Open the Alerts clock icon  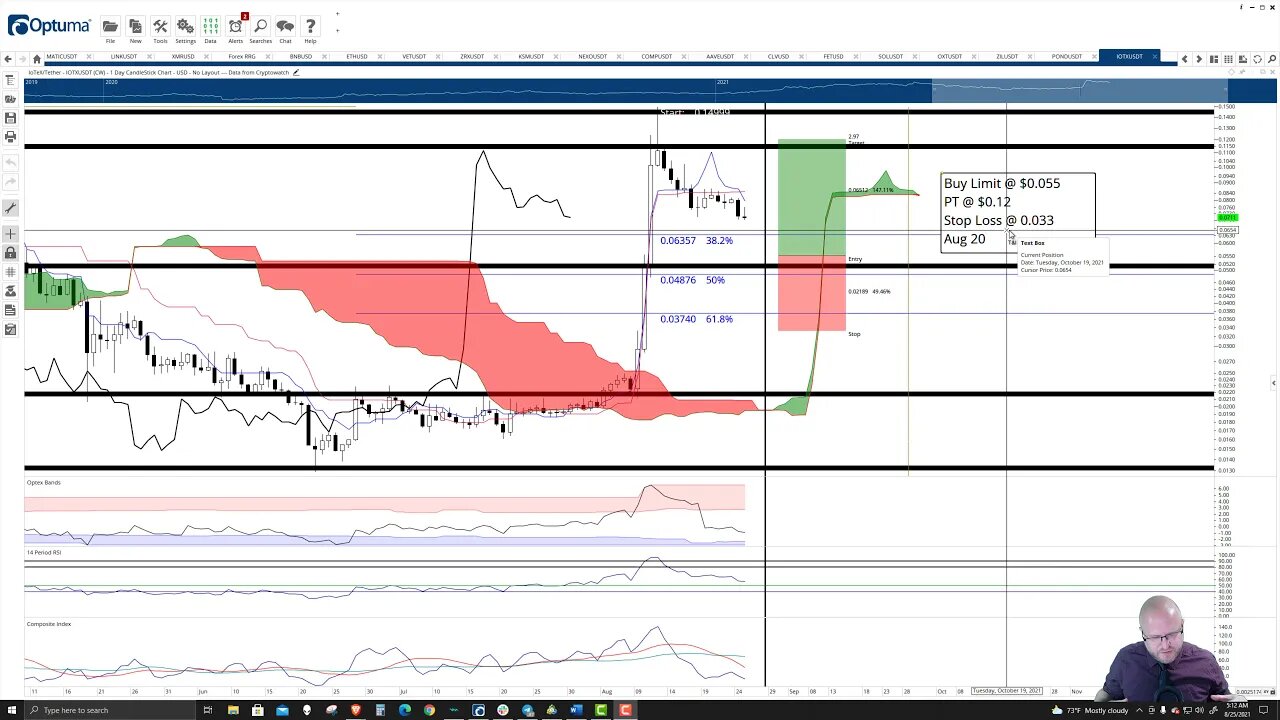pyautogui.click(x=235, y=27)
